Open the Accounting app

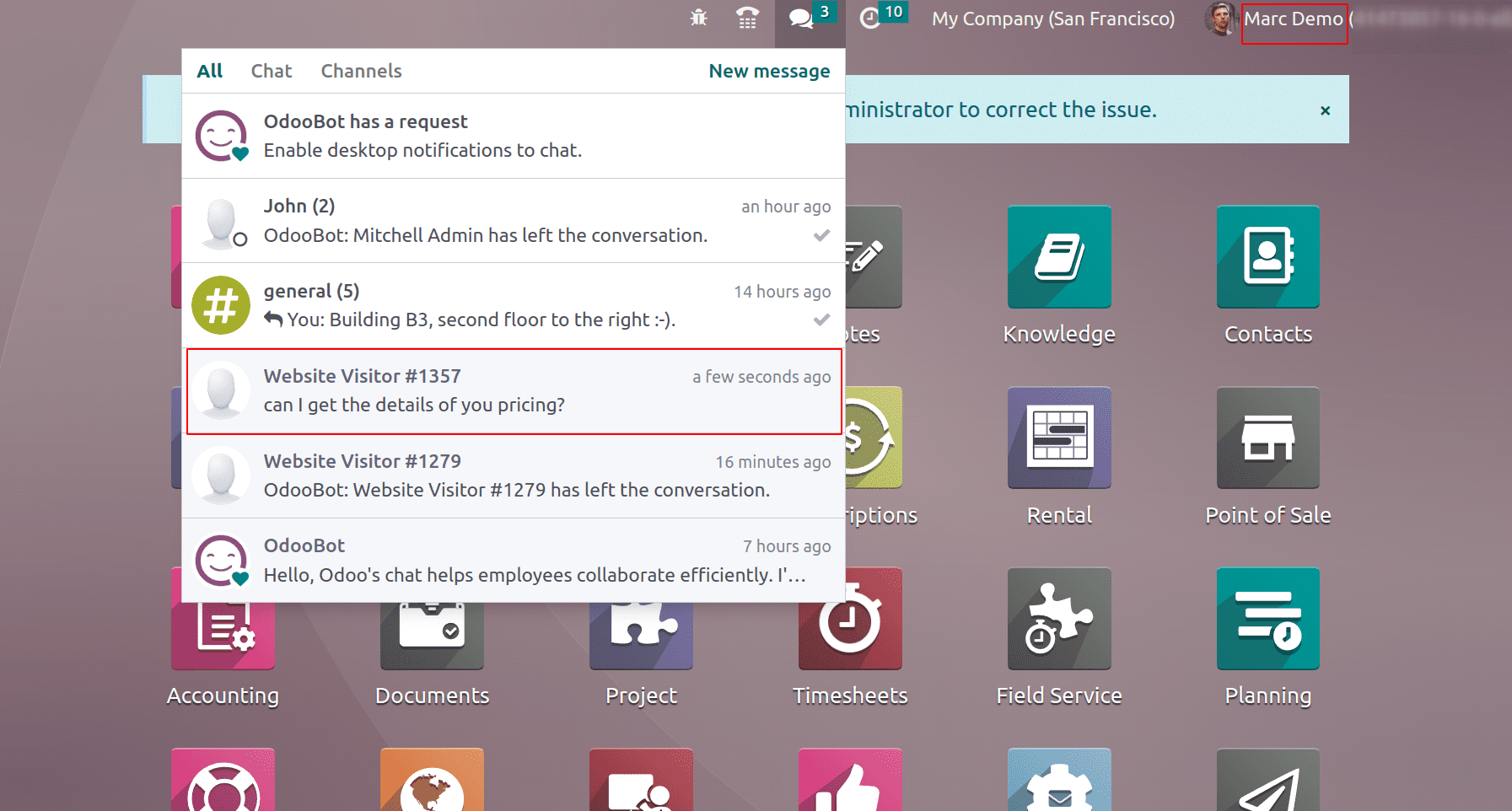223,636
